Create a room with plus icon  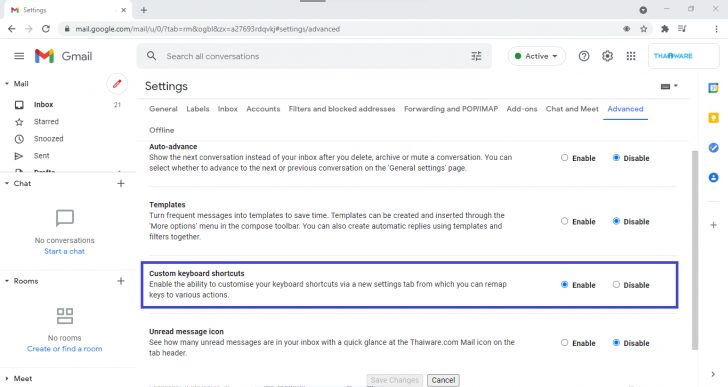[121, 281]
